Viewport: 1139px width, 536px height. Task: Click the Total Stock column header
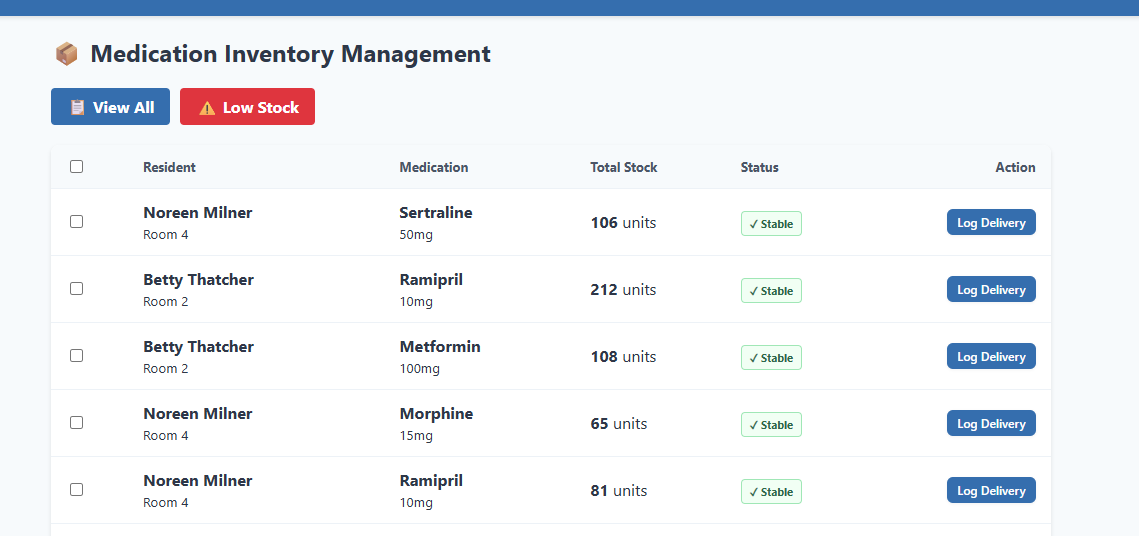(x=623, y=167)
